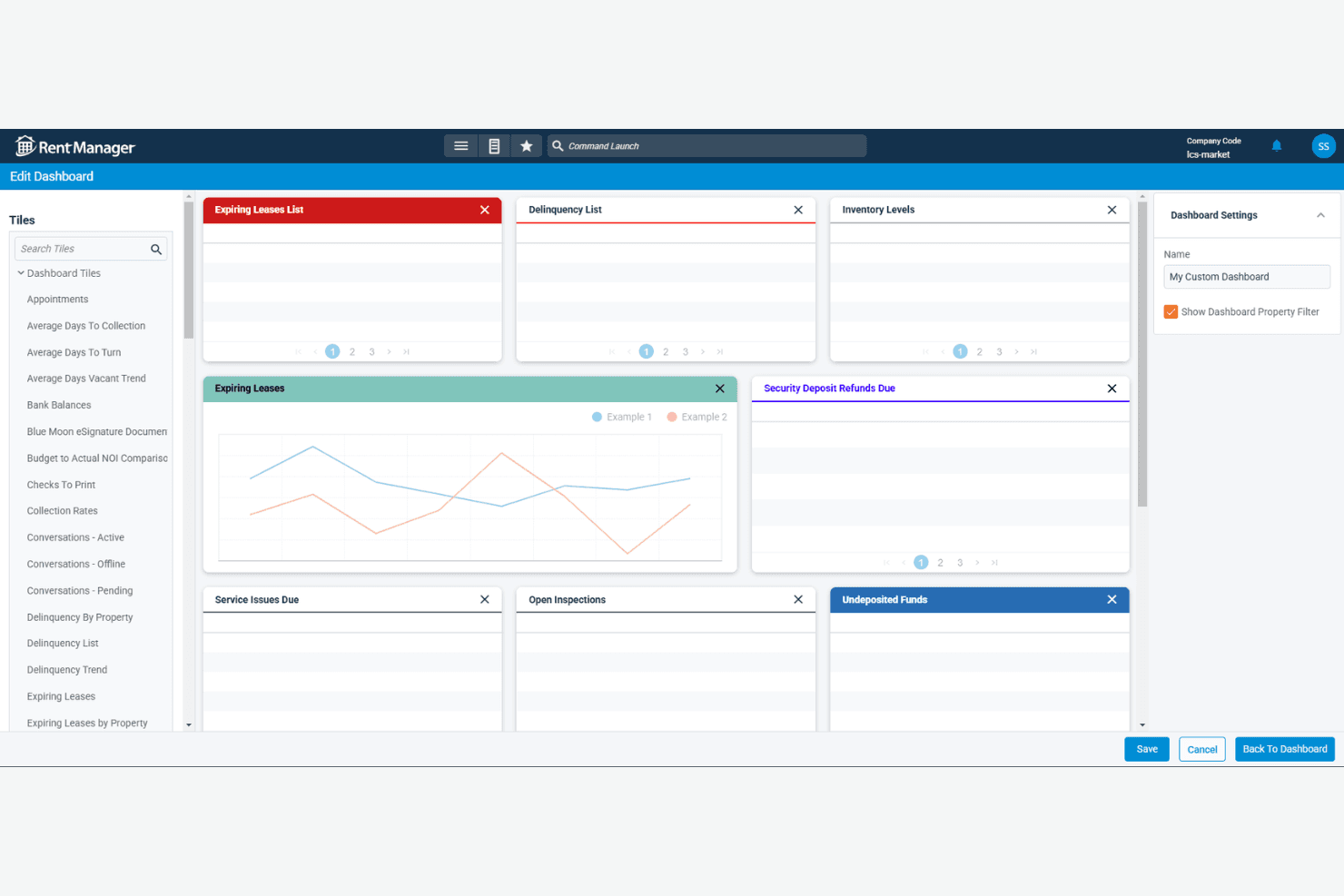1344x896 pixels.
Task: Go to page 3 in Delinquency List tile
Action: tap(686, 352)
